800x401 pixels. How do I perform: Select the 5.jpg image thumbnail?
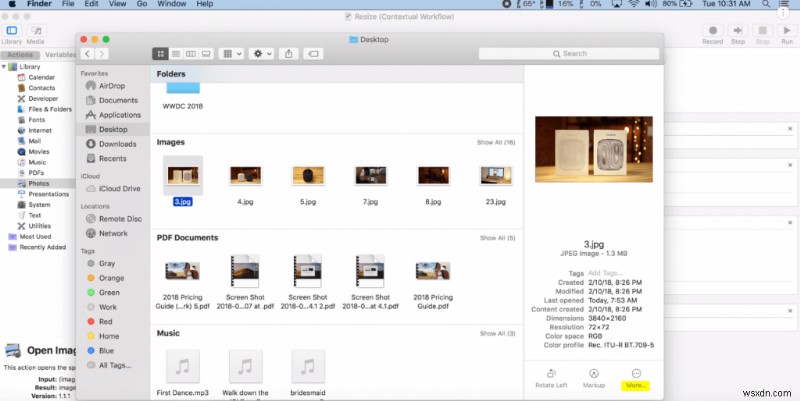pos(308,176)
